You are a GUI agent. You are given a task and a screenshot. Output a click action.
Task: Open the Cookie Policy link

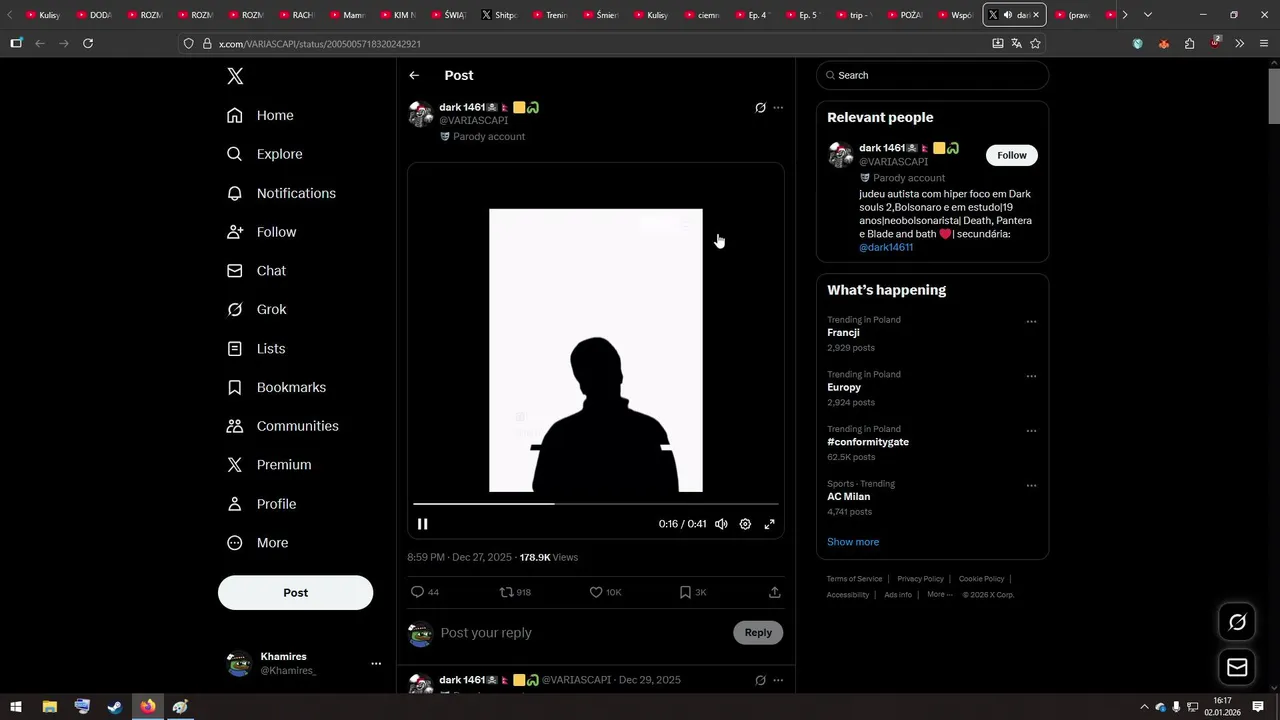981,579
